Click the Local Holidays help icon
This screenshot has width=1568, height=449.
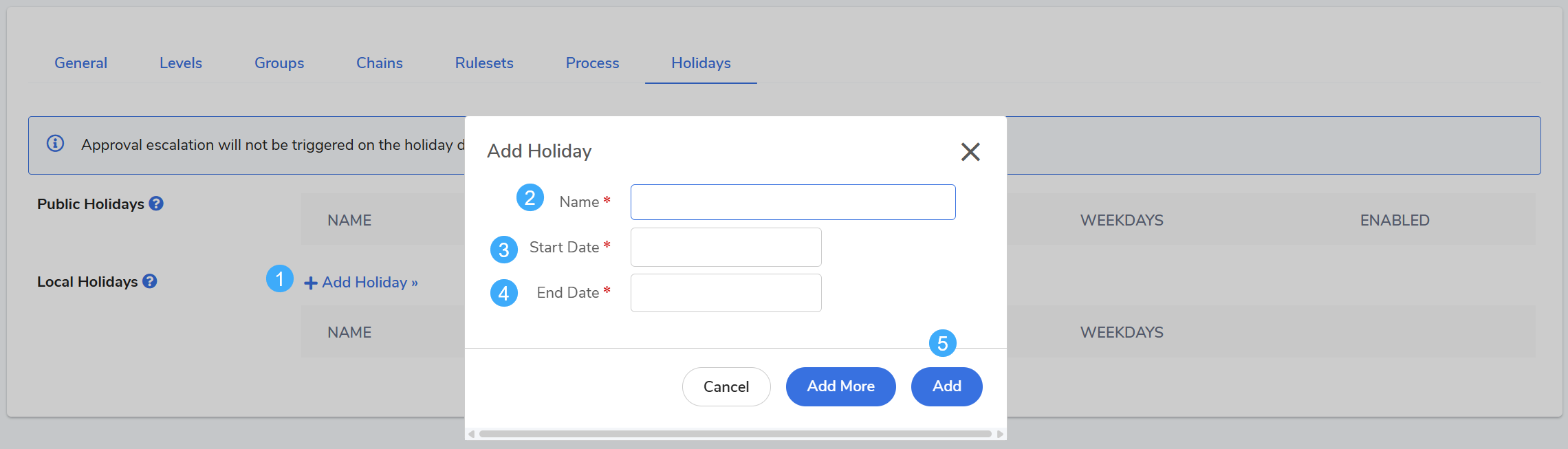click(x=150, y=281)
